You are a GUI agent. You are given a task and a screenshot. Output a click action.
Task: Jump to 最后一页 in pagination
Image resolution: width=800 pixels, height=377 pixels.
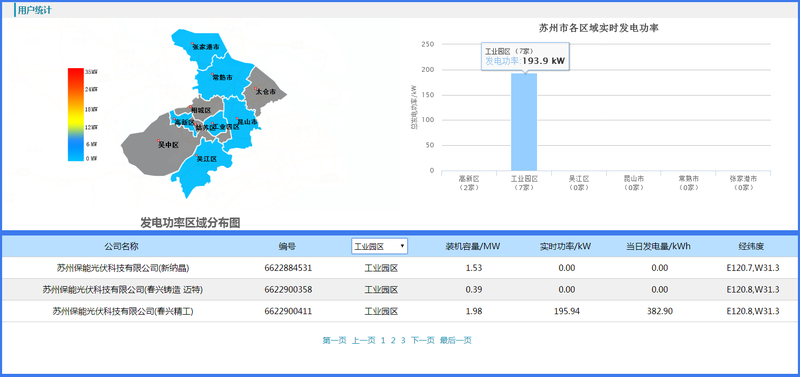pyautogui.click(x=456, y=340)
